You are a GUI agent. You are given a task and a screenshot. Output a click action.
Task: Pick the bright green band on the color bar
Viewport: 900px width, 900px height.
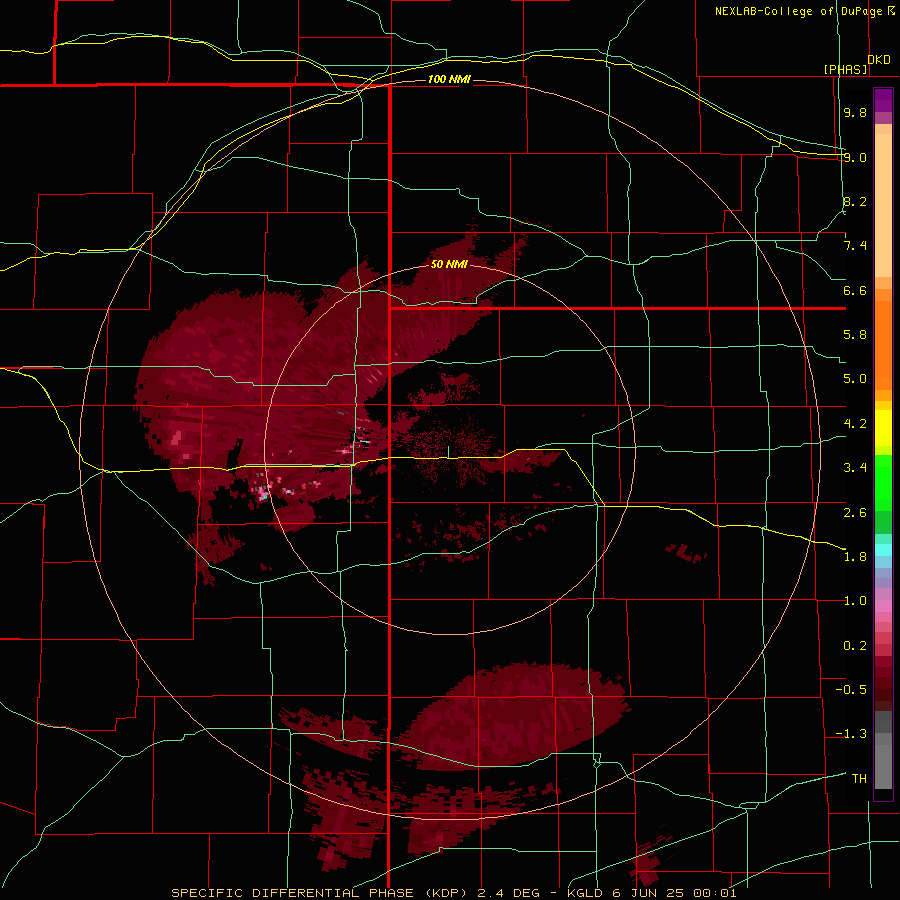click(883, 483)
